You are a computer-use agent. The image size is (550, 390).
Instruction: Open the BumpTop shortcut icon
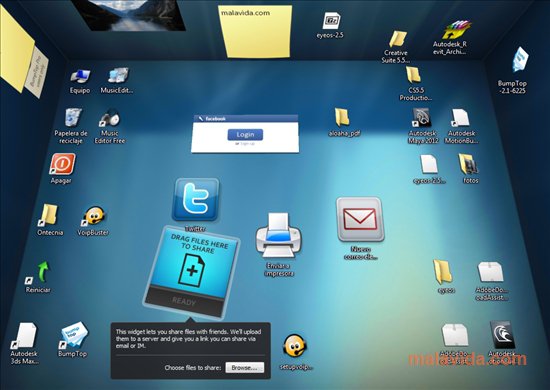pos(74,335)
